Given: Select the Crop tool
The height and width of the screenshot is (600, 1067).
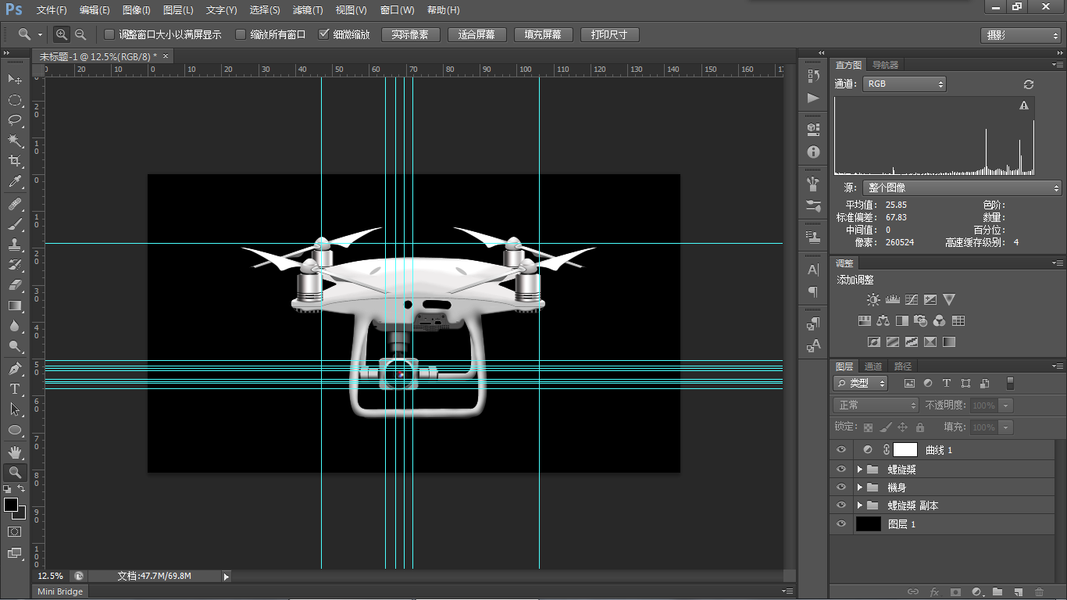Looking at the screenshot, I should [14, 161].
